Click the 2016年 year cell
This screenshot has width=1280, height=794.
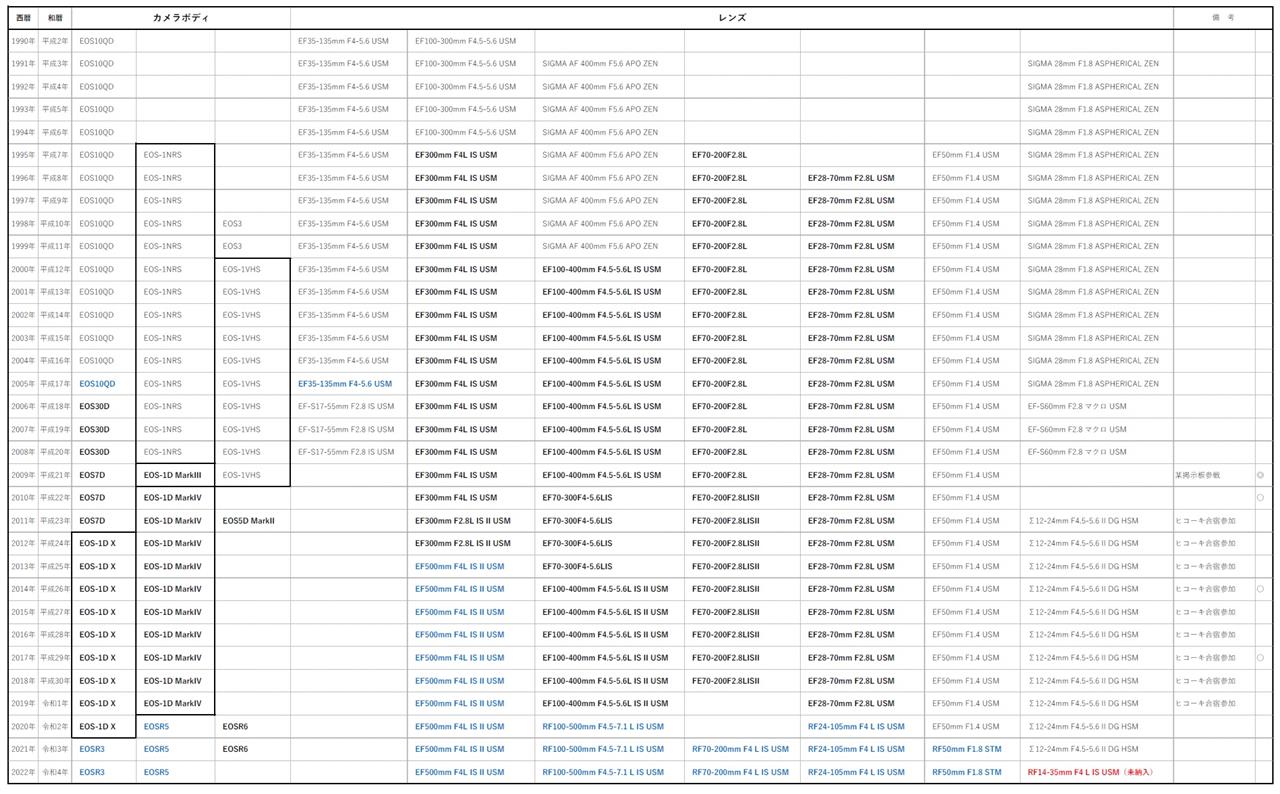coord(23,635)
